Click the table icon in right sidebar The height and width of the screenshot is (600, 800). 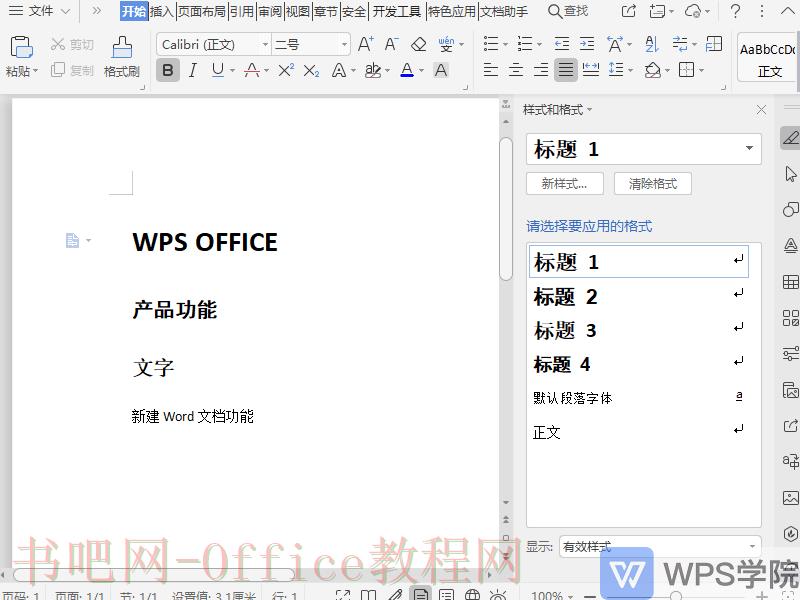point(790,282)
